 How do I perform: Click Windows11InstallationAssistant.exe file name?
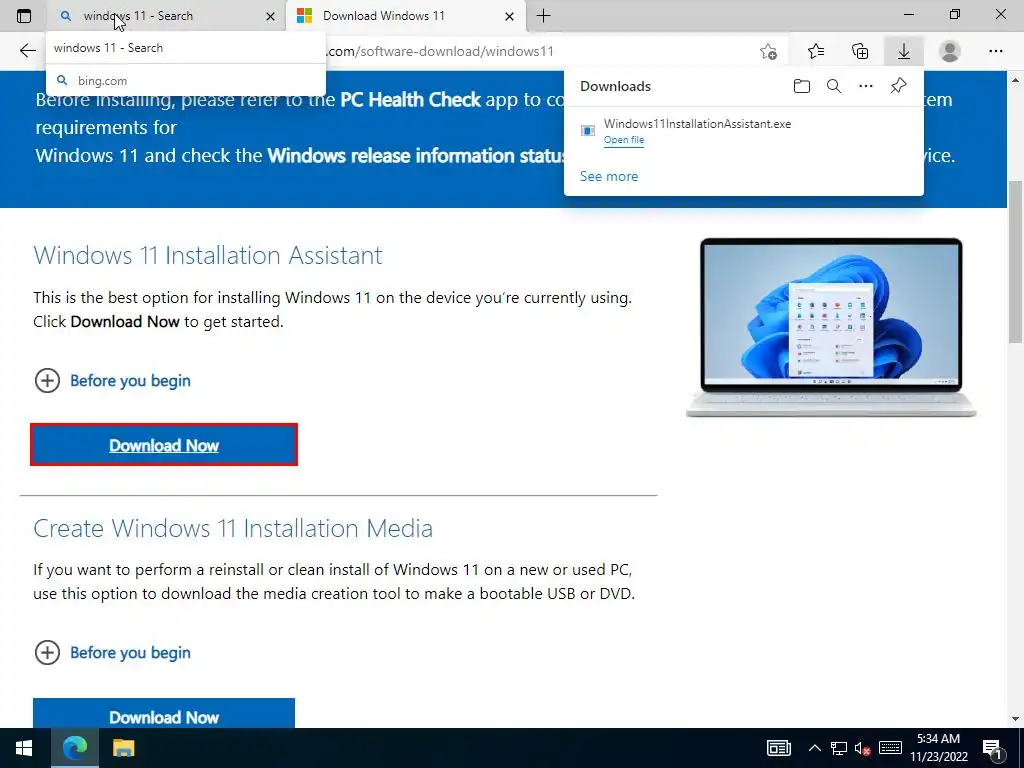[x=697, y=123]
